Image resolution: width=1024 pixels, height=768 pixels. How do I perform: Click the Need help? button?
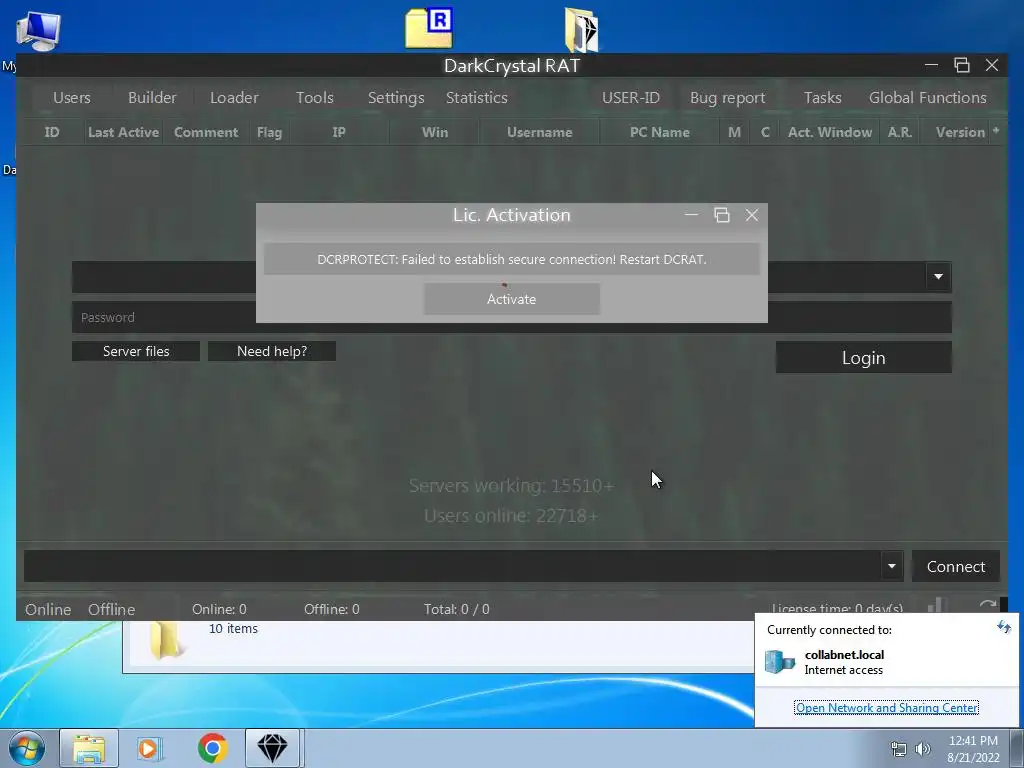tap(272, 351)
